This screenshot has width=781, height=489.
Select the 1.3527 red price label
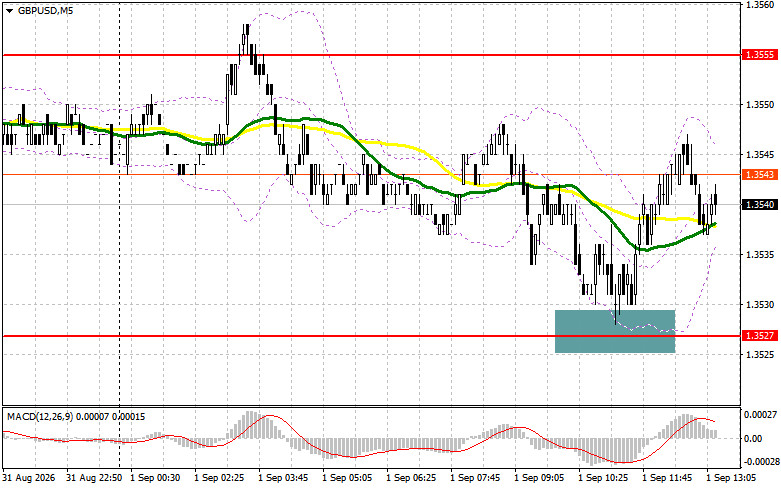[760, 336]
